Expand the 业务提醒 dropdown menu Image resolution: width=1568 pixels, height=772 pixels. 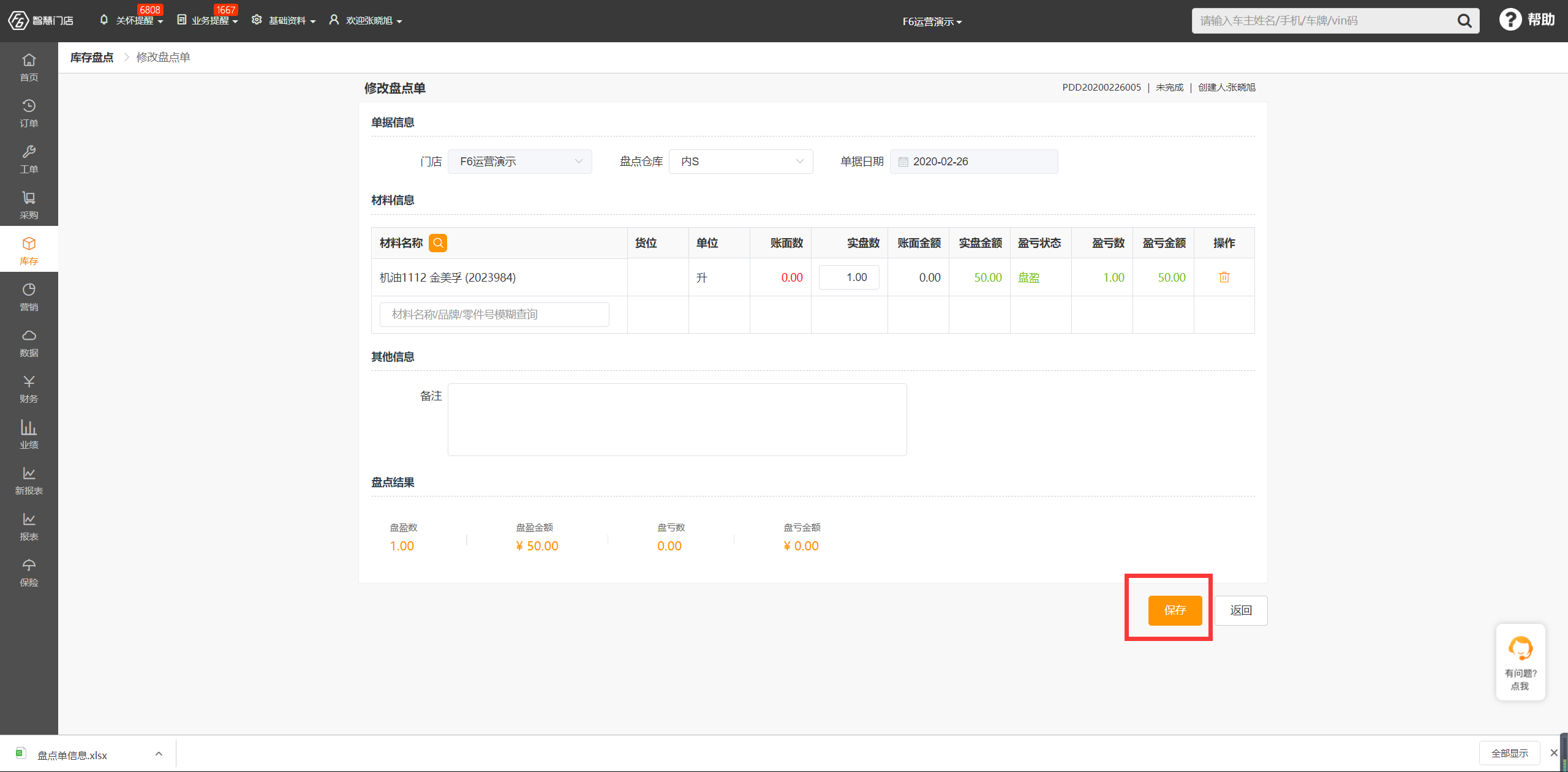pyautogui.click(x=208, y=21)
